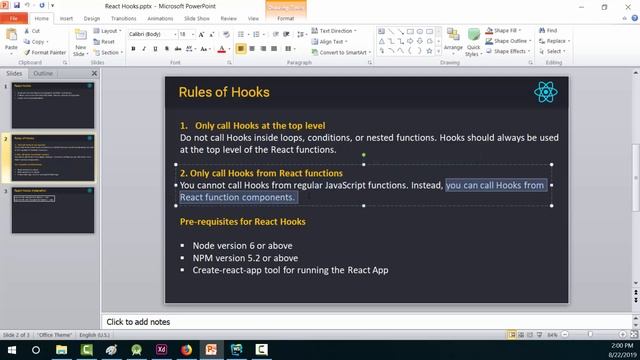The height and width of the screenshot is (360, 640).
Task: Increase font size with grow font icon
Action: (x=201, y=35)
